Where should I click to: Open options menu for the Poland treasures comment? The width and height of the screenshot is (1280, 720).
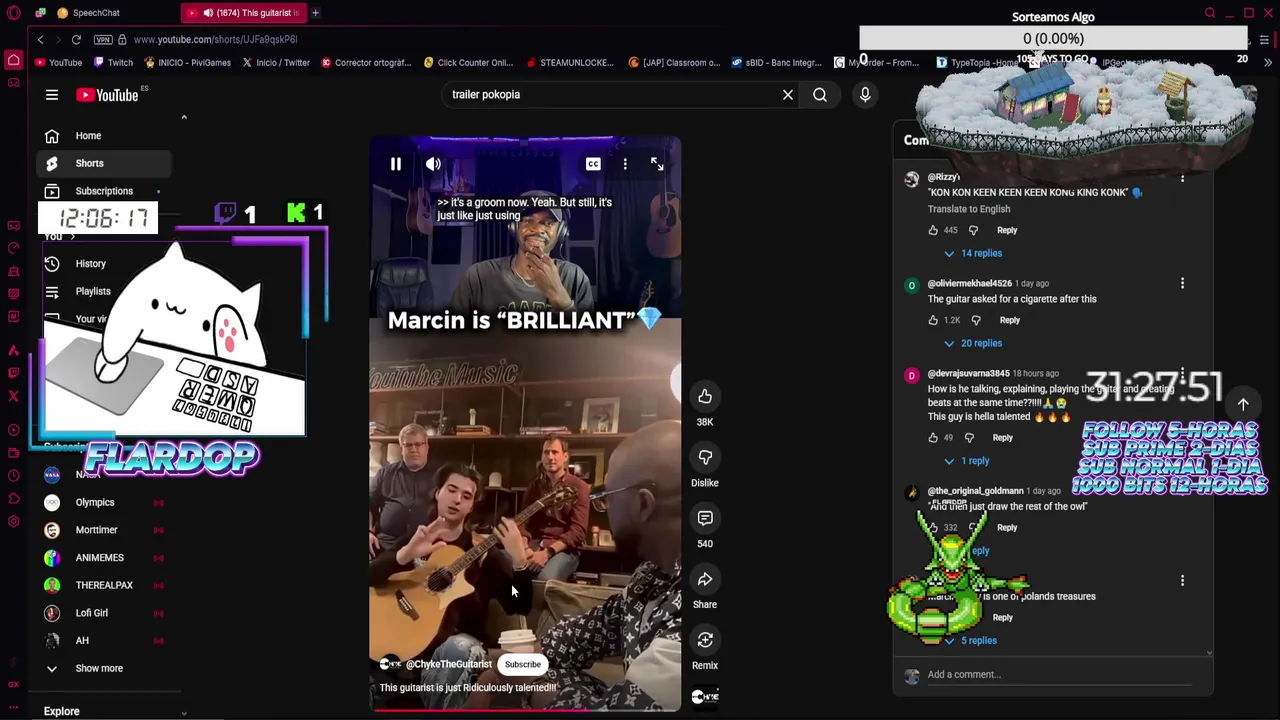[x=1182, y=581]
